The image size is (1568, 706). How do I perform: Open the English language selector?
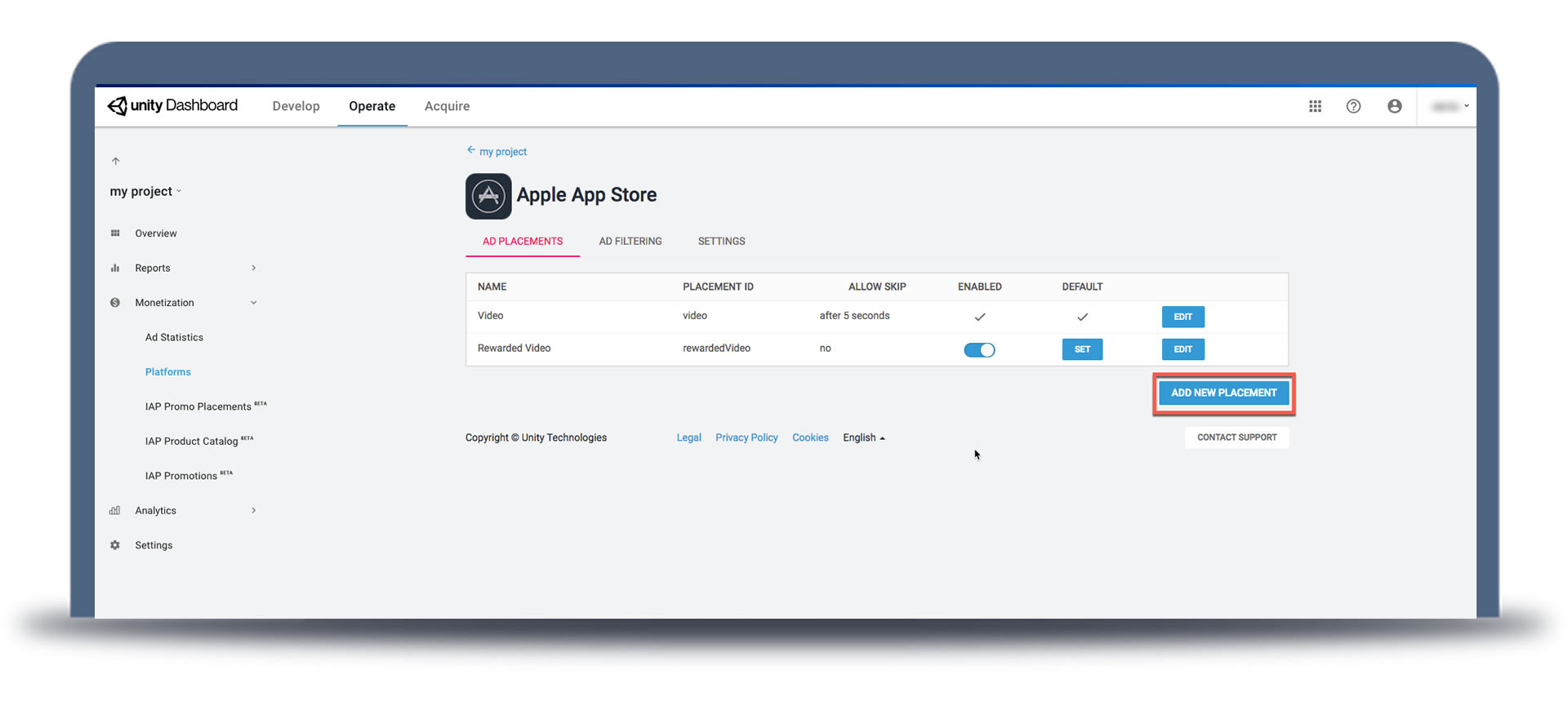tap(863, 438)
